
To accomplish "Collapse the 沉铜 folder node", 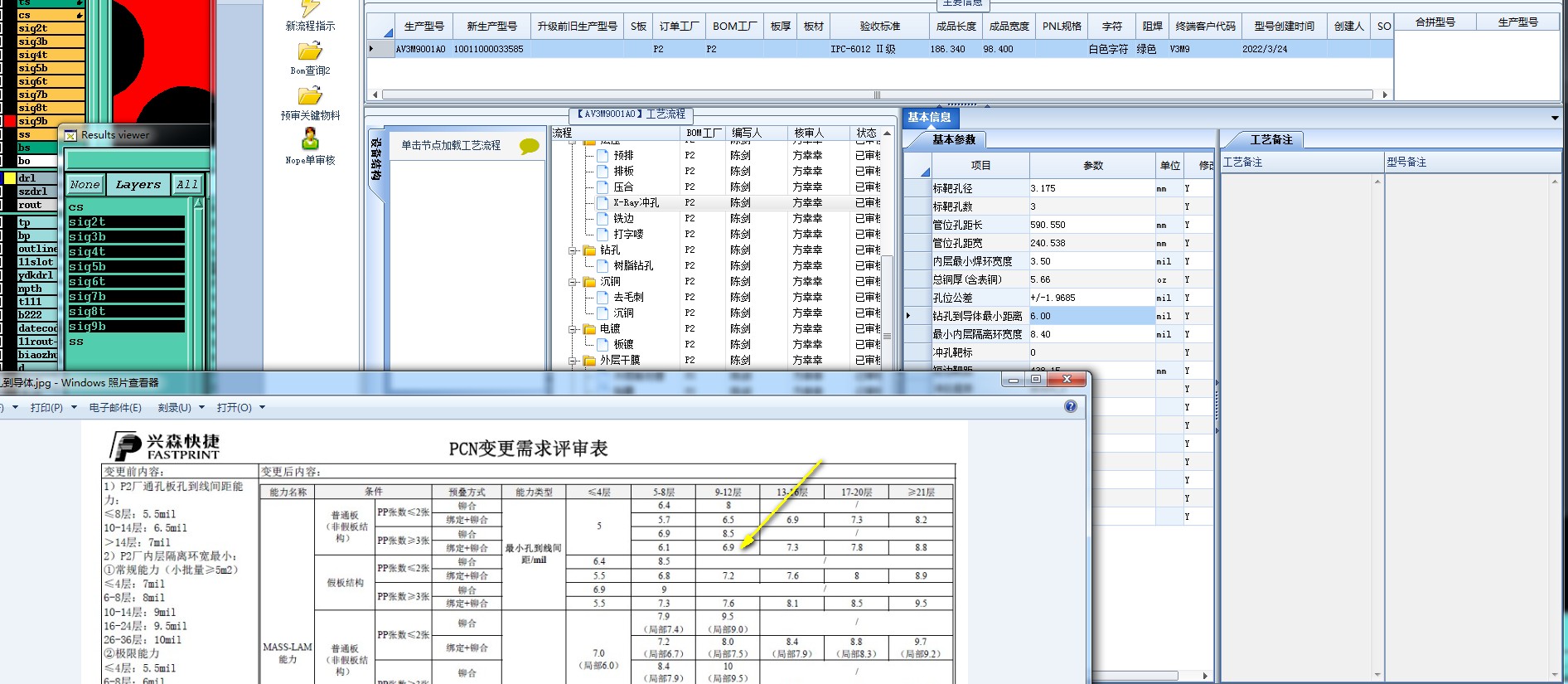I will 573,282.
